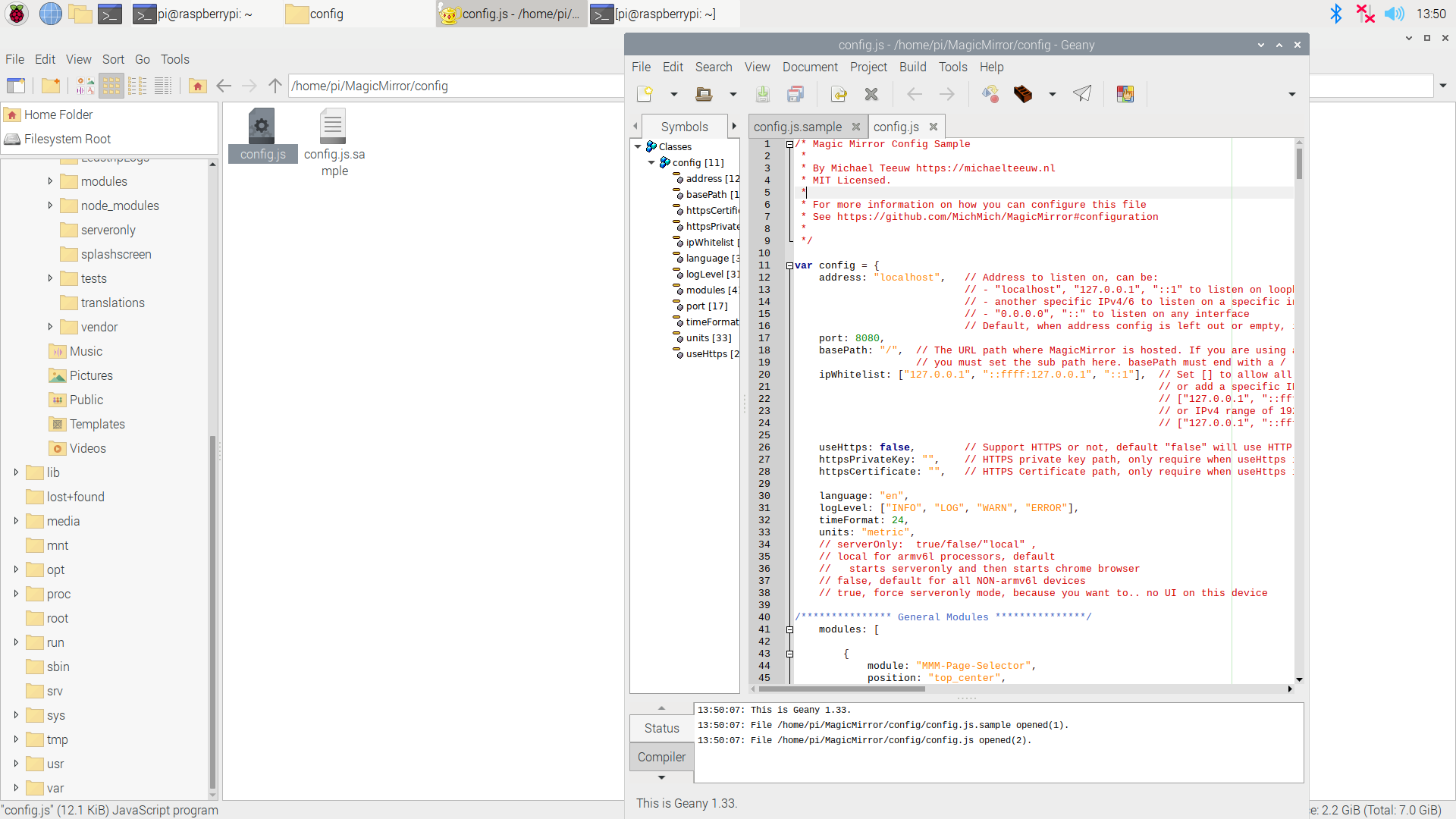This screenshot has height=819, width=1456.
Task: Expand the vendor folder in tree
Action: pyautogui.click(x=50, y=327)
